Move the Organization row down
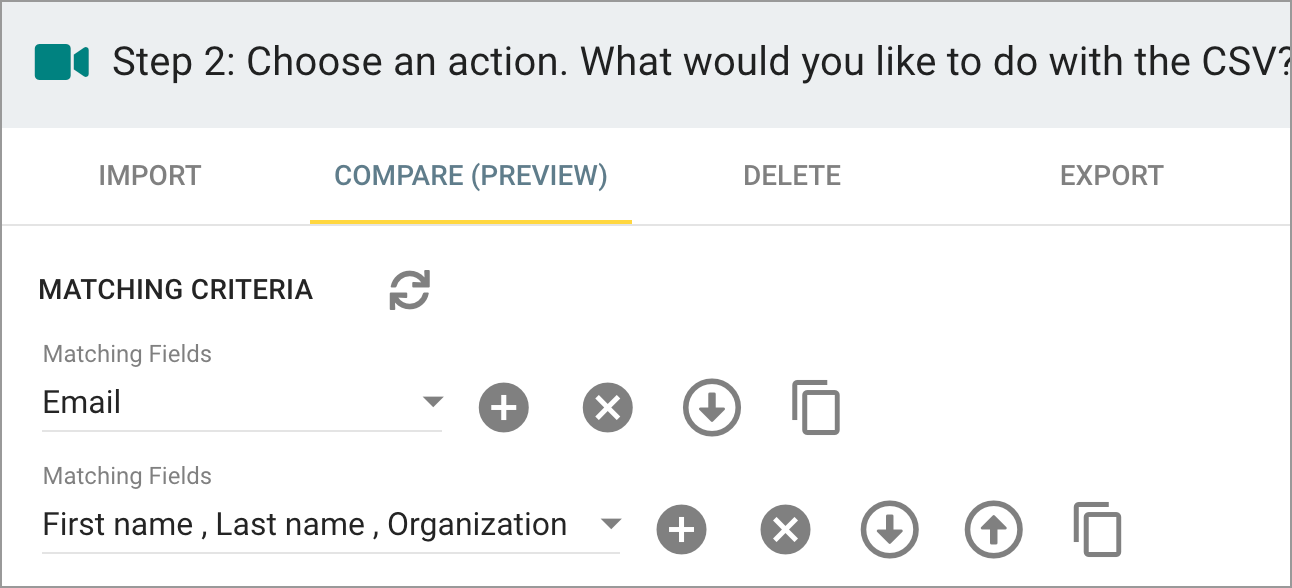 (x=890, y=529)
